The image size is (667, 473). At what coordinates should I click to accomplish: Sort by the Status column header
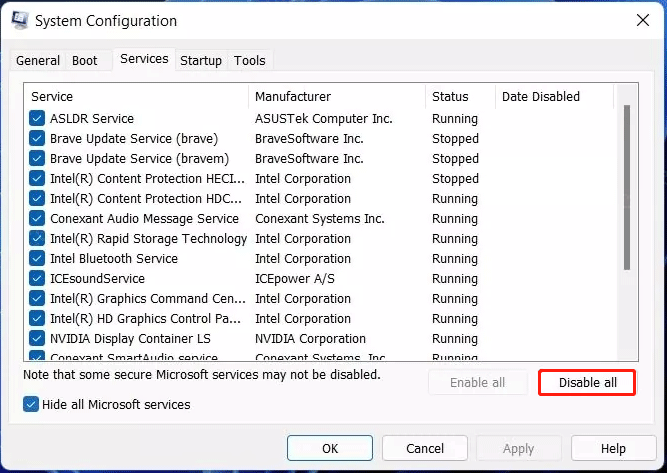[x=460, y=97]
